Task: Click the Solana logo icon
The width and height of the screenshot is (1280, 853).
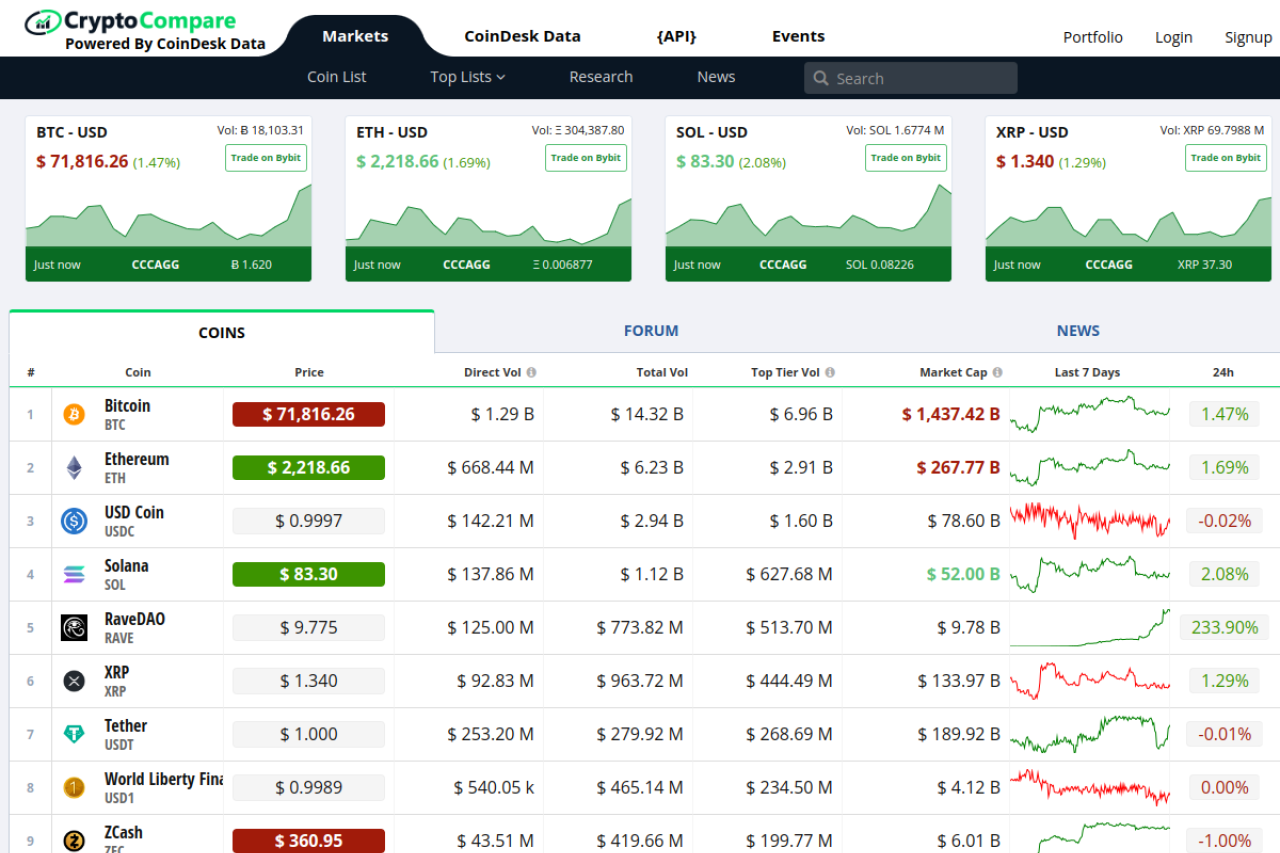Action: [x=74, y=574]
